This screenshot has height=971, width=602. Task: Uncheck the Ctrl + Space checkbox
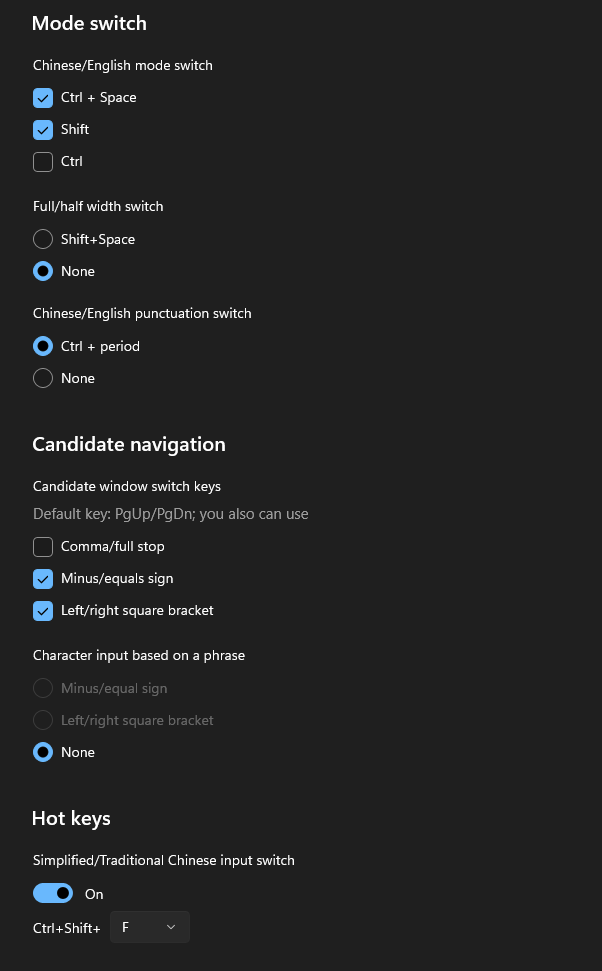[x=42, y=97]
